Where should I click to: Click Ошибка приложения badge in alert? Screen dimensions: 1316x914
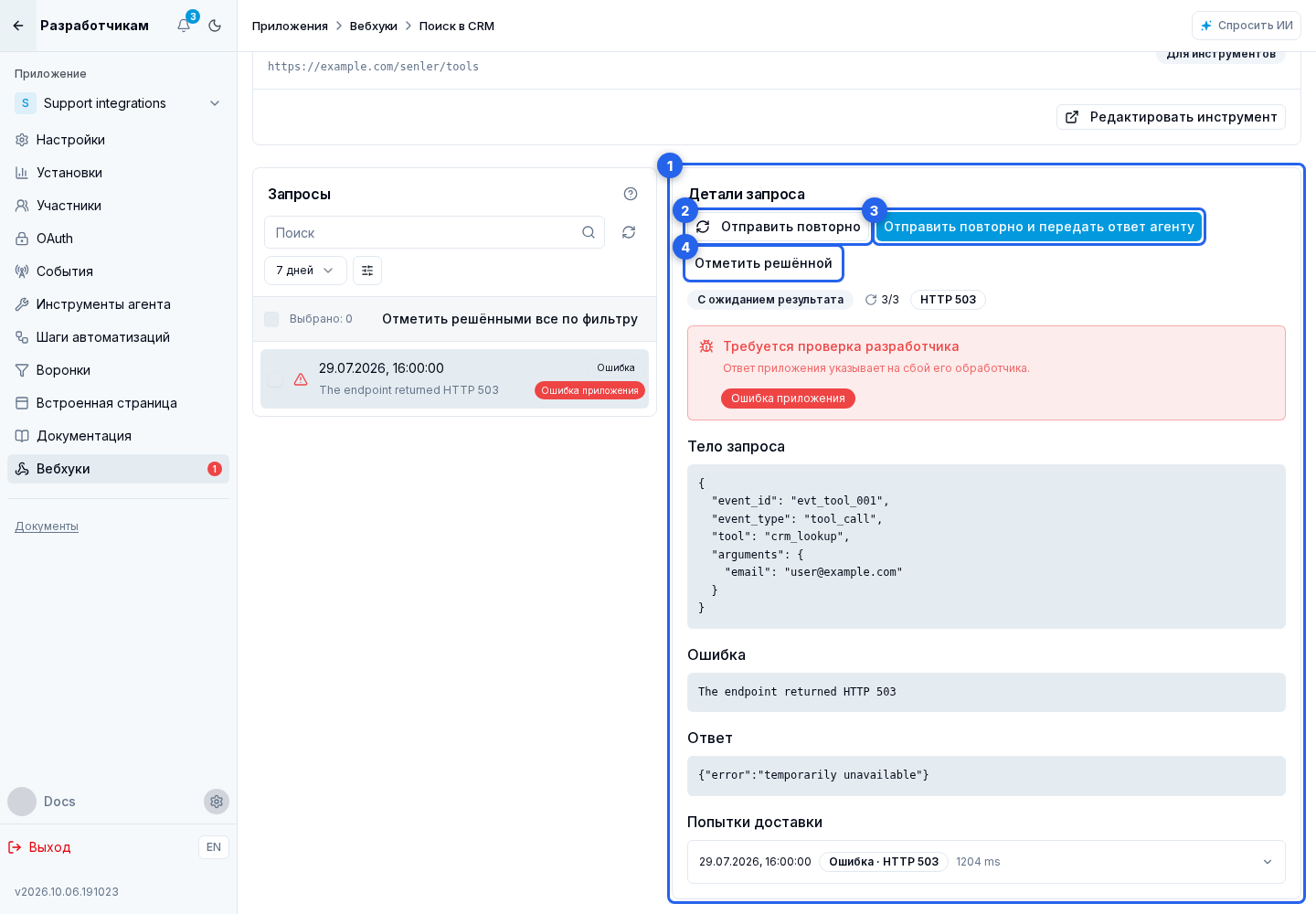coord(788,399)
